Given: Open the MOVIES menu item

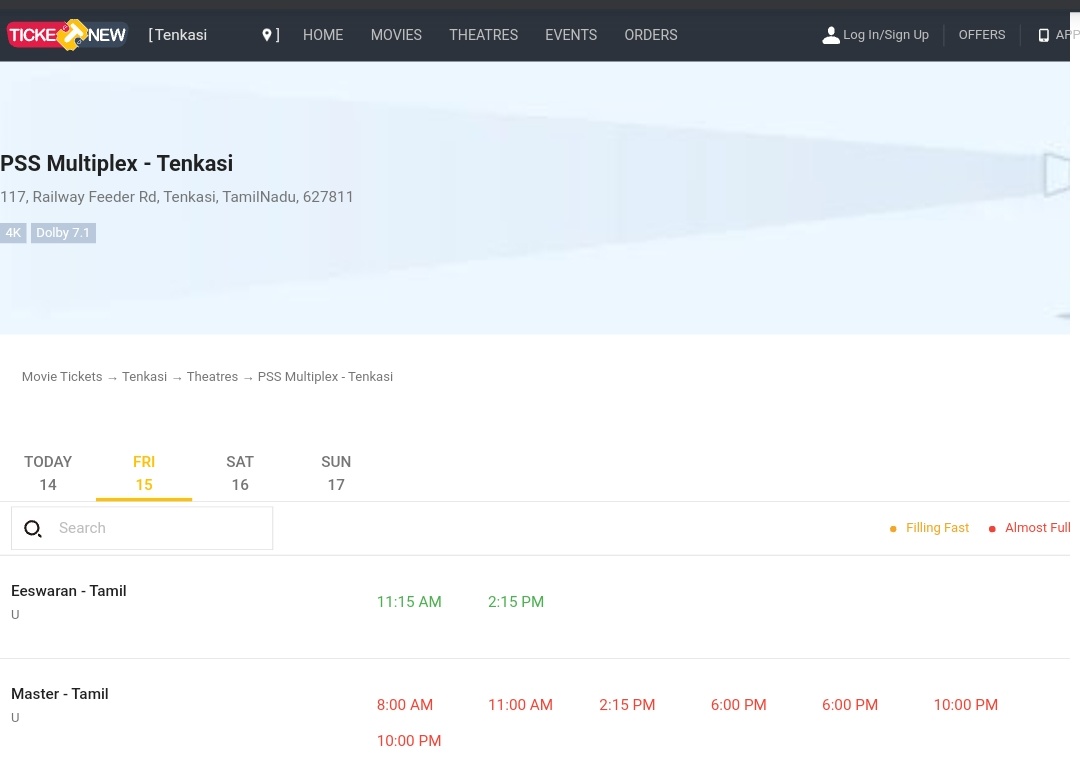Looking at the screenshot, I should pos(396,35).
